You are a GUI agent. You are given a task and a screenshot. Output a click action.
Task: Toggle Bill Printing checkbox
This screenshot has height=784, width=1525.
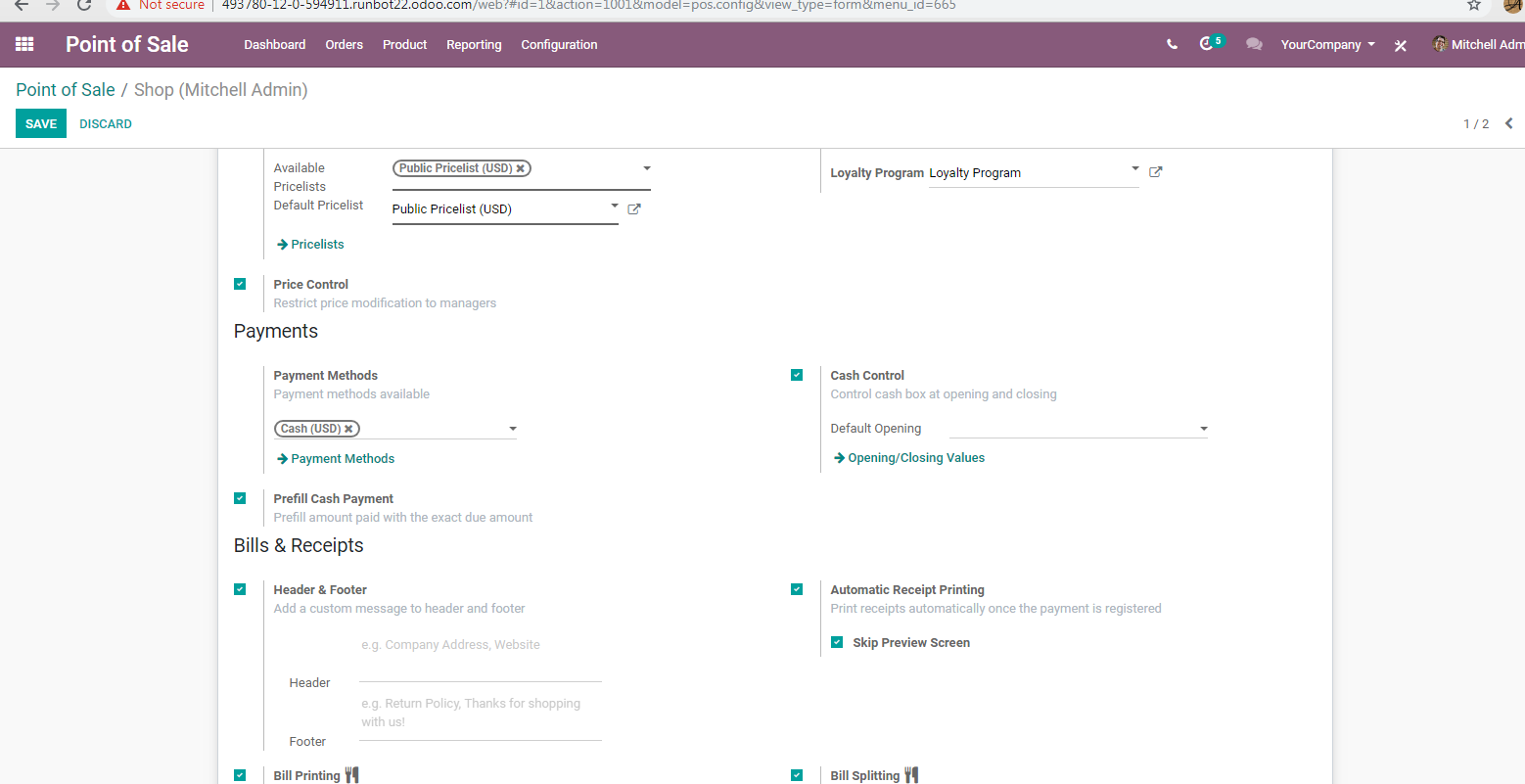240,775
